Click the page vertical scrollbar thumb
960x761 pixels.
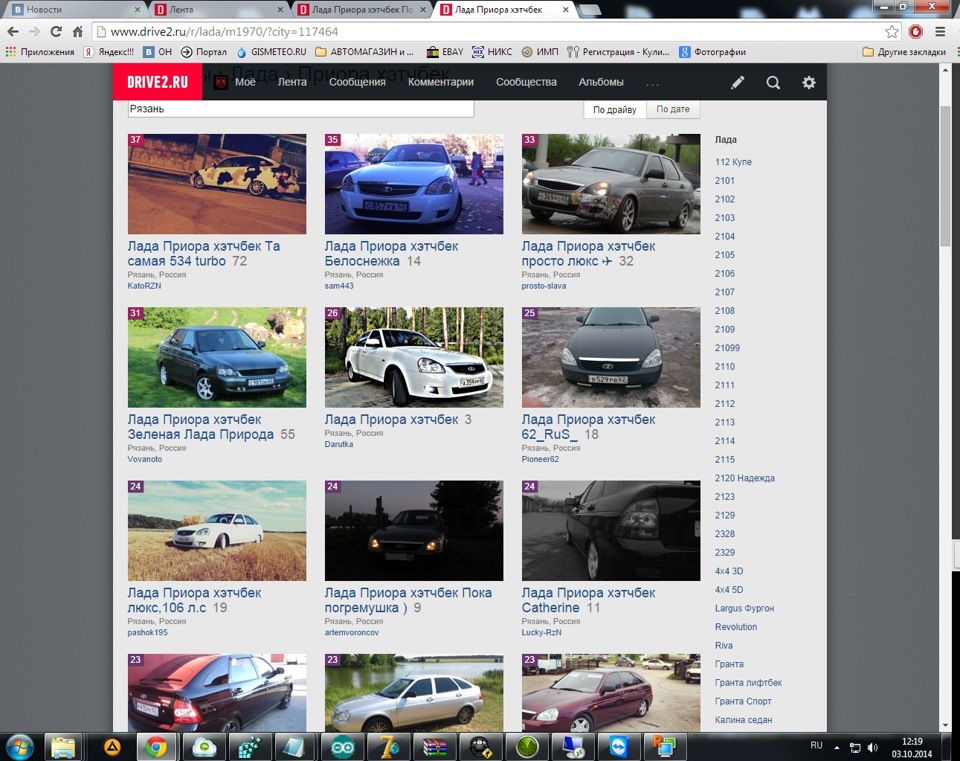(945, 174)
